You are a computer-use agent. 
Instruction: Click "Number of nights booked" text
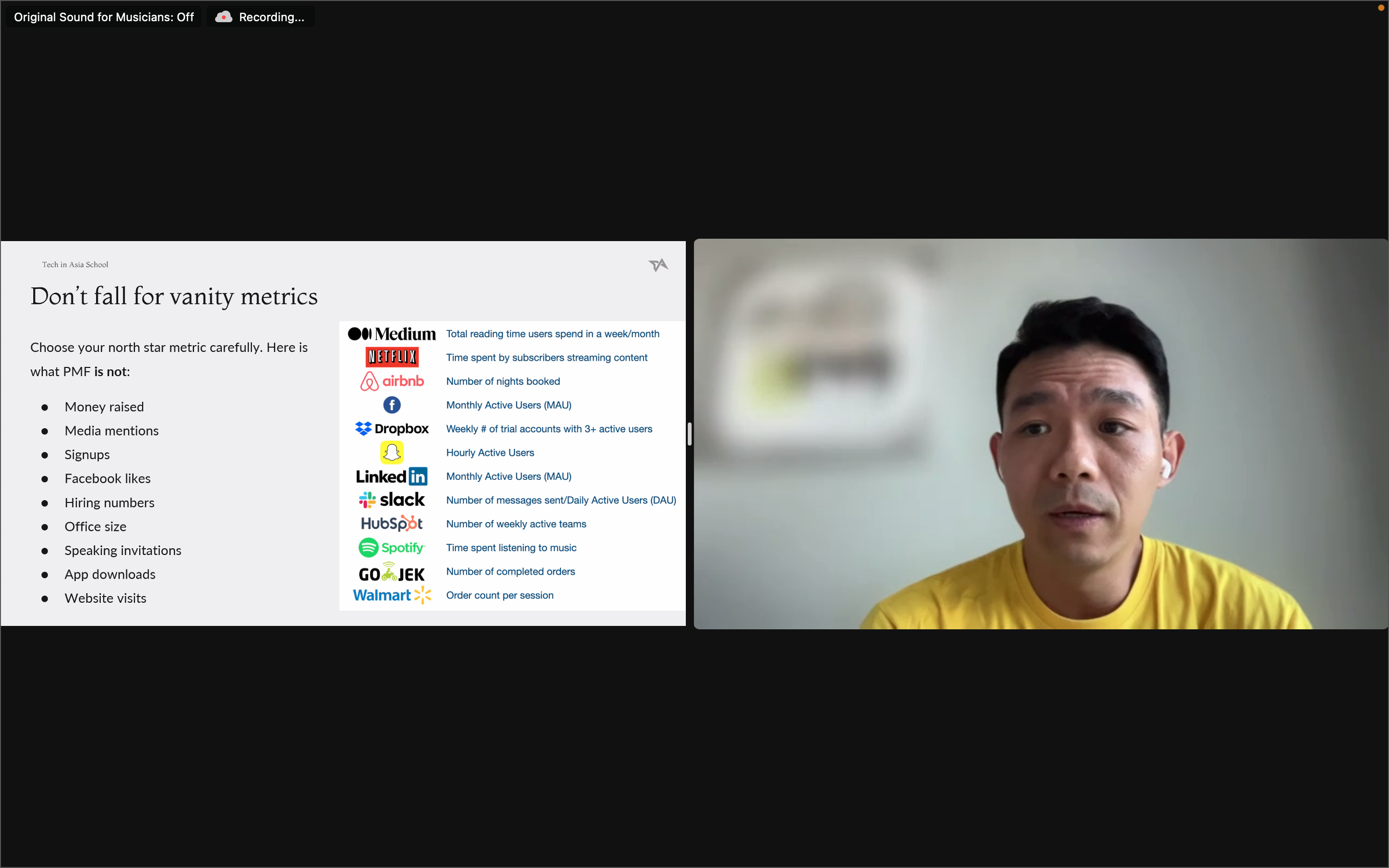coord(503,381)
